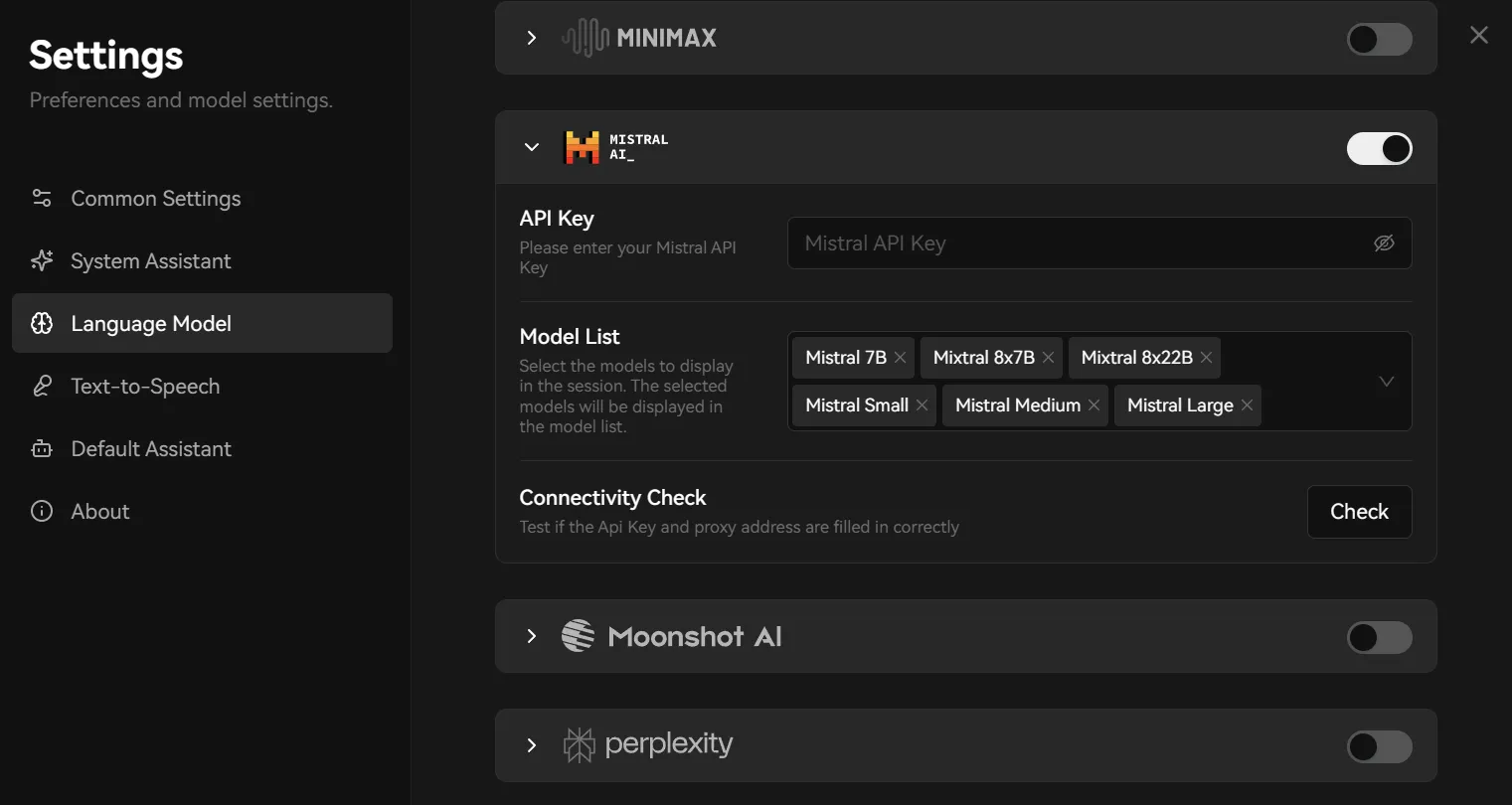This screenshot has width=1512, height=805.
Task: Turn on the Moonshot AI toggle
Action: 1379,637
